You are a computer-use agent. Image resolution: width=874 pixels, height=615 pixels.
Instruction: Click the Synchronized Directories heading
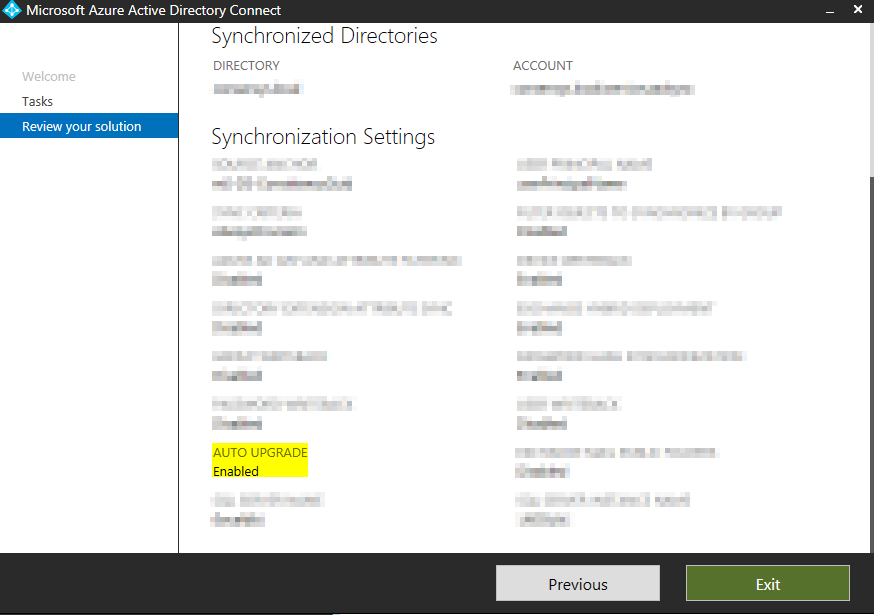point(324,36)
